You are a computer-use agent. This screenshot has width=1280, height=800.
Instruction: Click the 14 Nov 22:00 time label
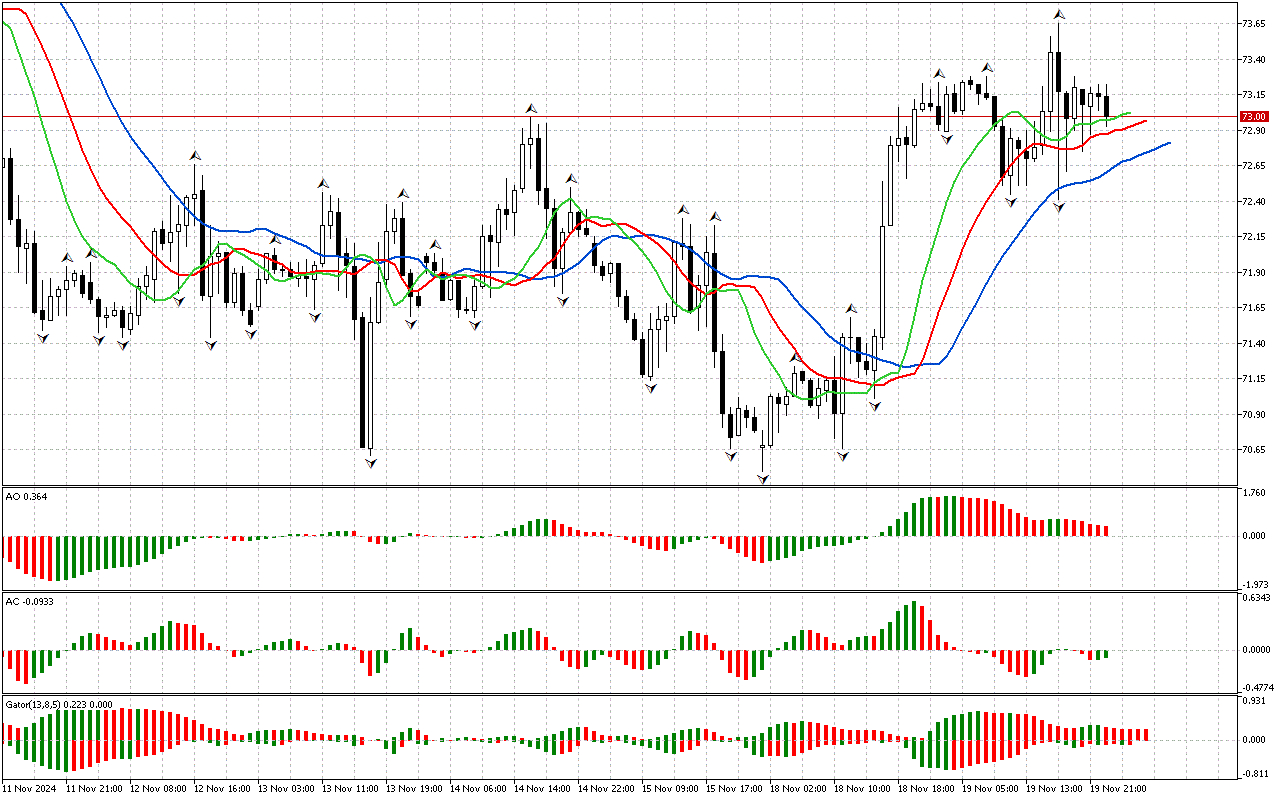[607, 789]
